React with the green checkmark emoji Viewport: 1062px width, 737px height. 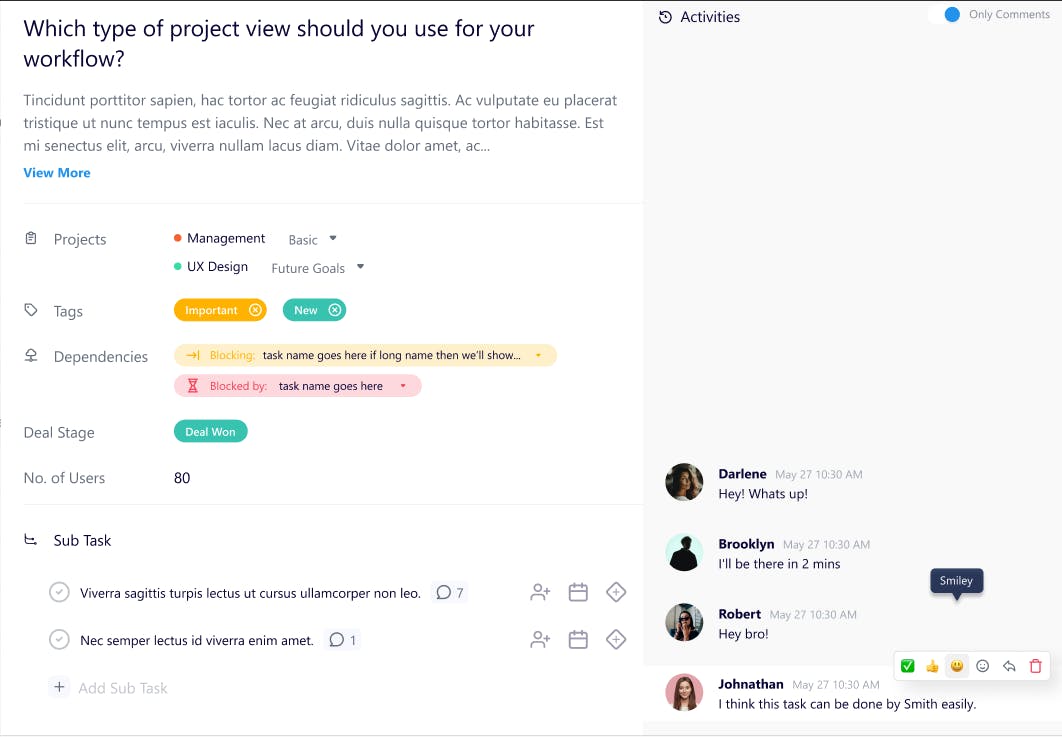pyautogui.click(x=907, y=666)
